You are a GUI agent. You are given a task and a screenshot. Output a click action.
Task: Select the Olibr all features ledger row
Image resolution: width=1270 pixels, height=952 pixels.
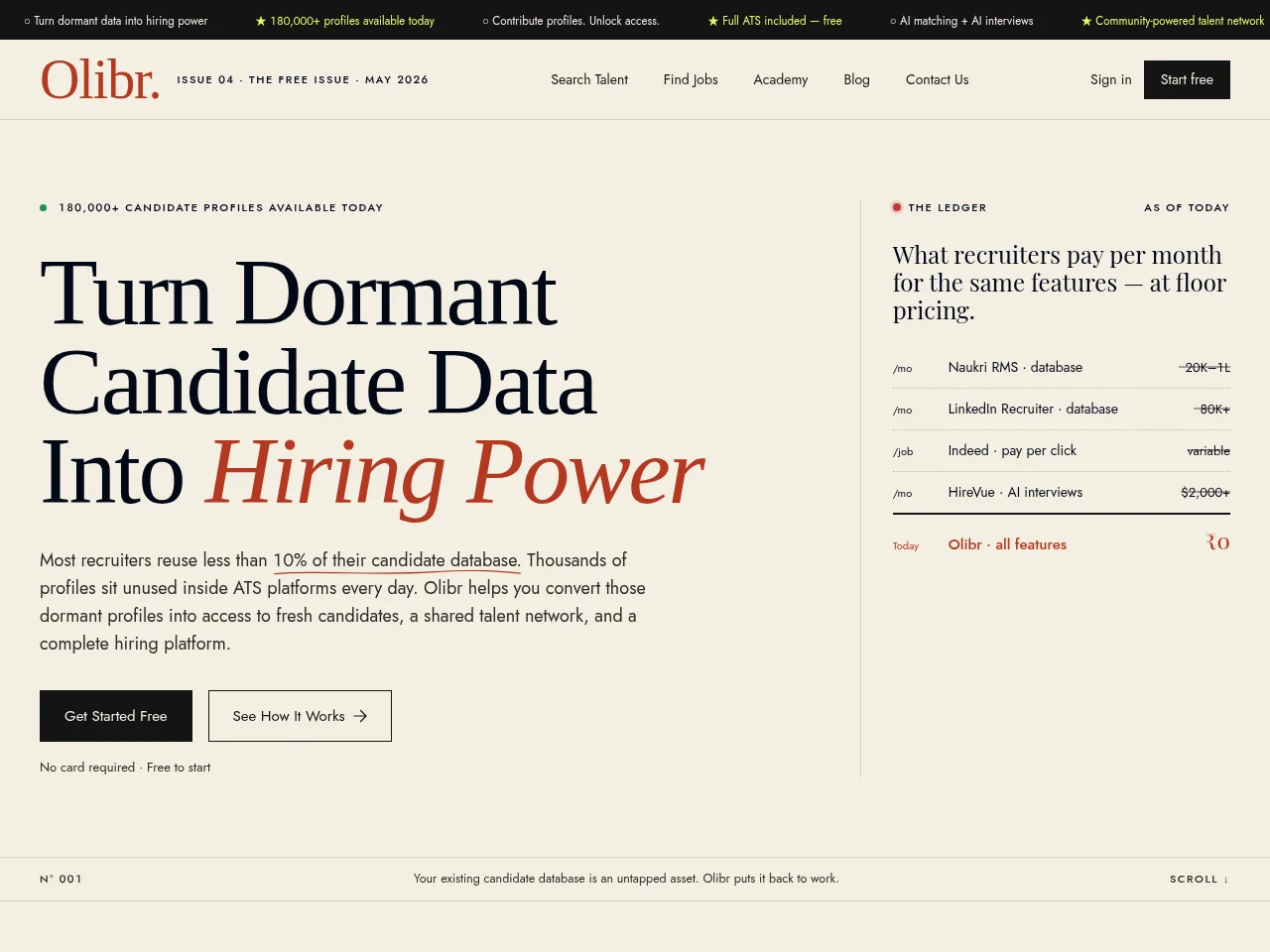click(x=1061, y=543)
